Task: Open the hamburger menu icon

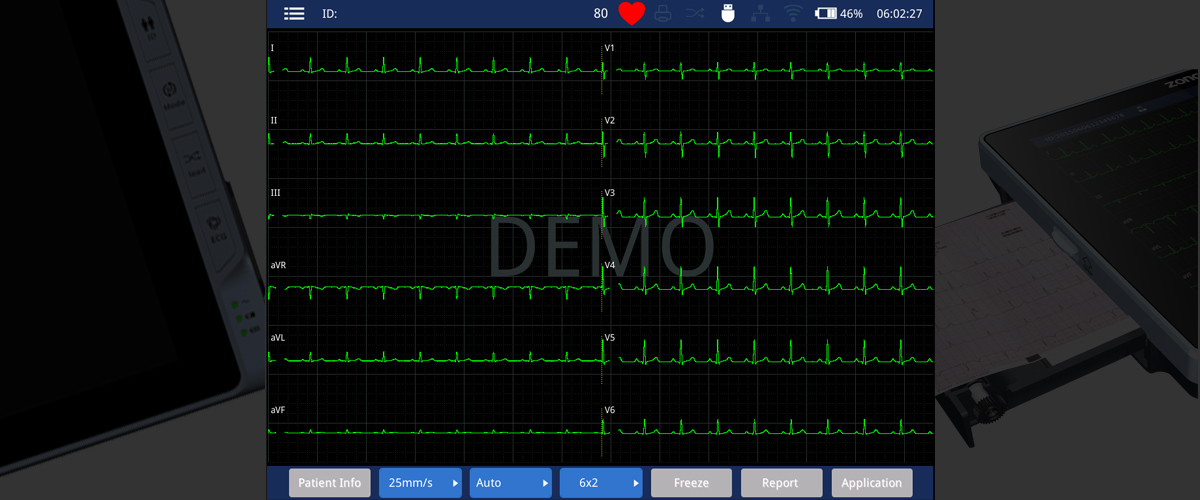Action: [294, 13]
